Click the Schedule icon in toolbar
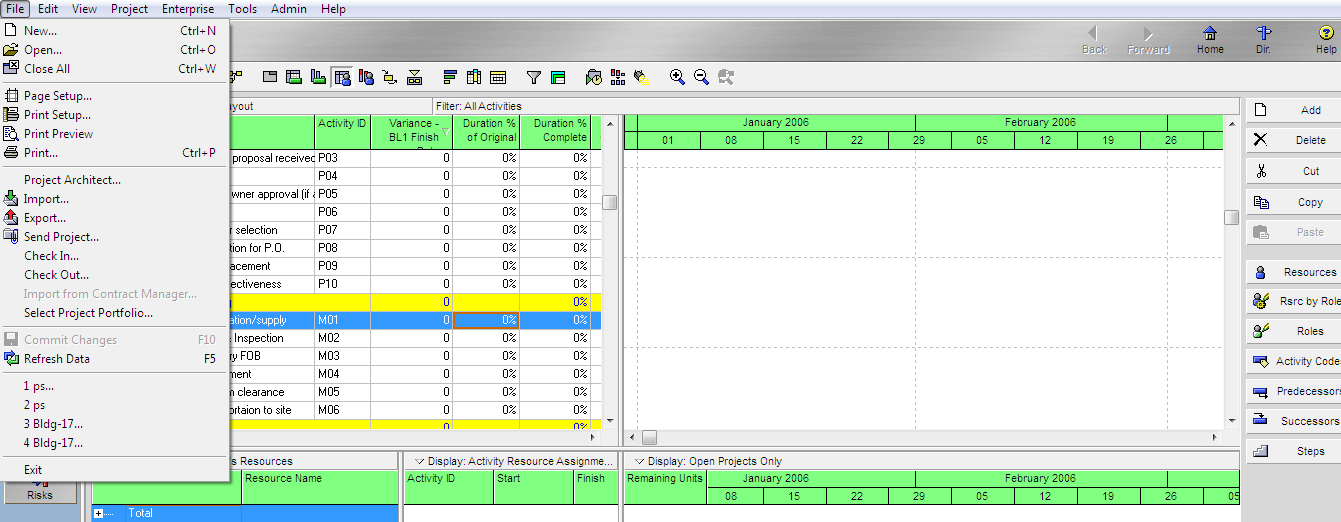Image resolution: width=1341 pixels, height=522 pixels. point(594,77)
